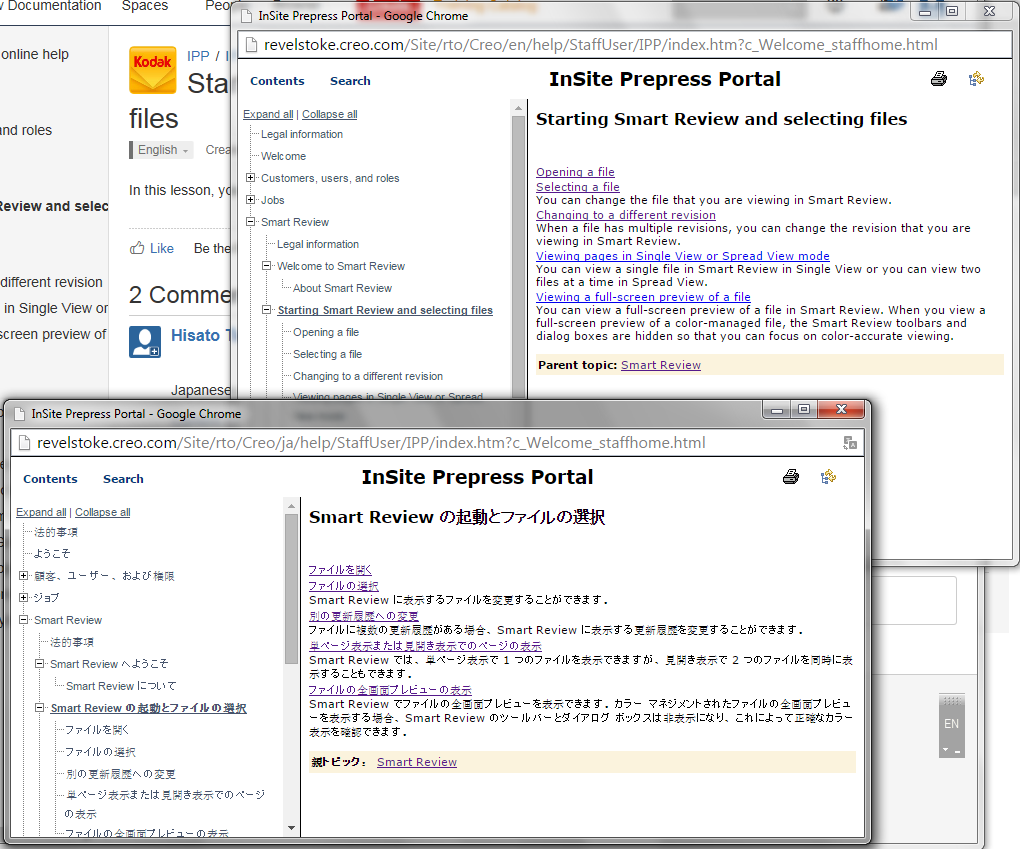Click the print icon in the Japanese help window
This screenshot has height=849, width=1020.
pyautogui.click(x=791, y=477)
